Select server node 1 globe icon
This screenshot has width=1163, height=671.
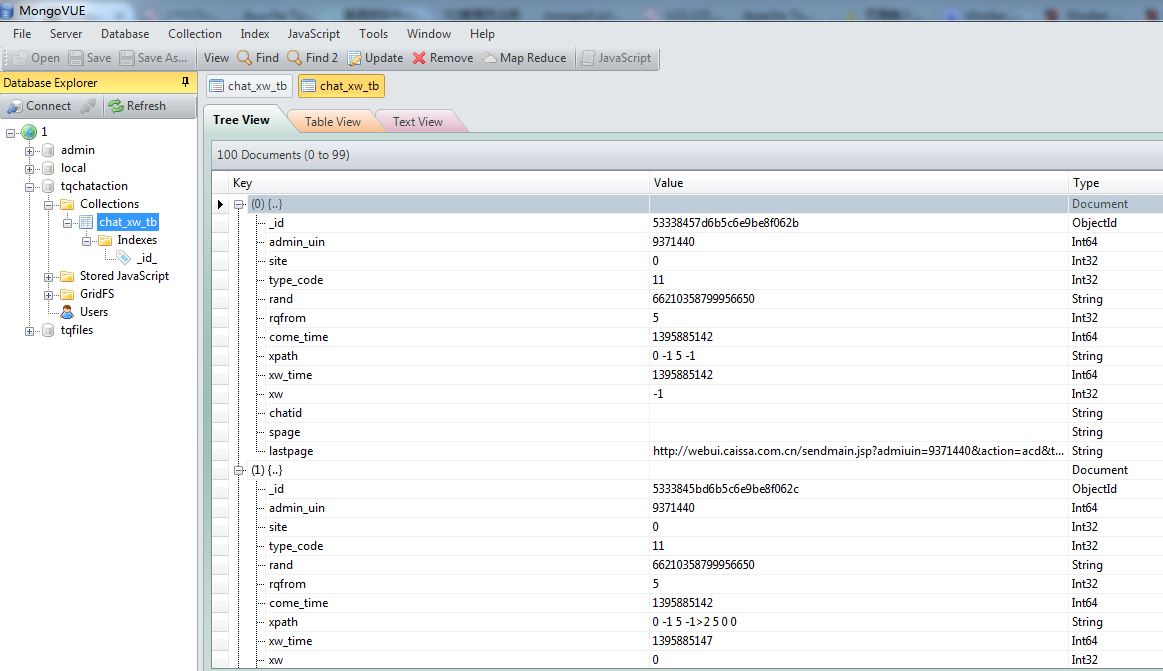point(29,132)
